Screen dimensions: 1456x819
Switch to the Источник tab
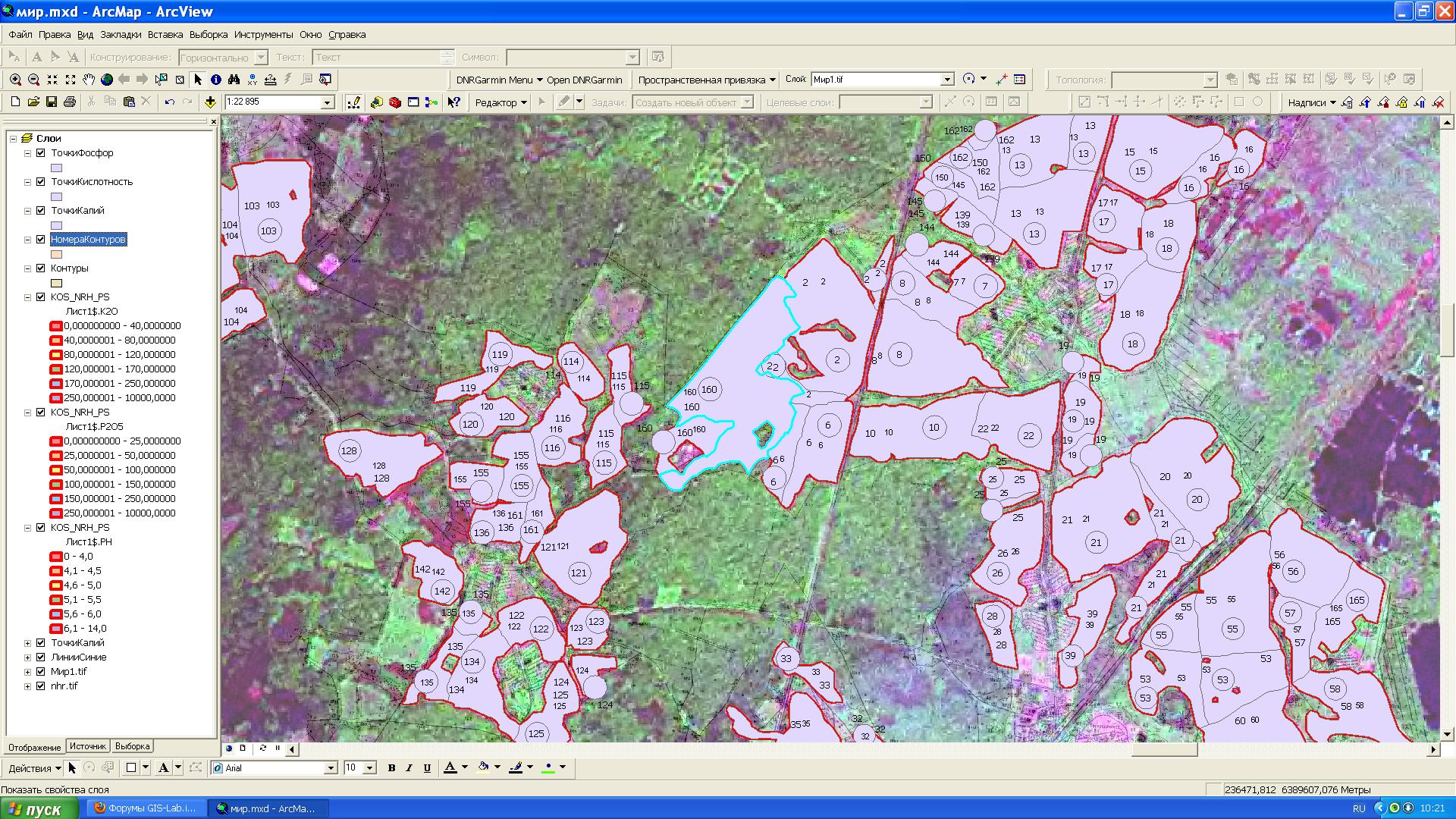88,746
